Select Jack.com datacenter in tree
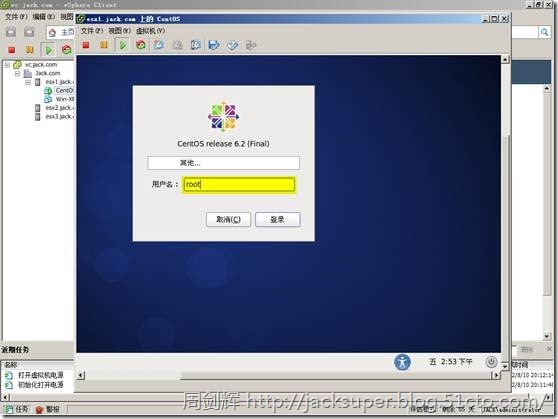558x419 pixels. (47, 73)
